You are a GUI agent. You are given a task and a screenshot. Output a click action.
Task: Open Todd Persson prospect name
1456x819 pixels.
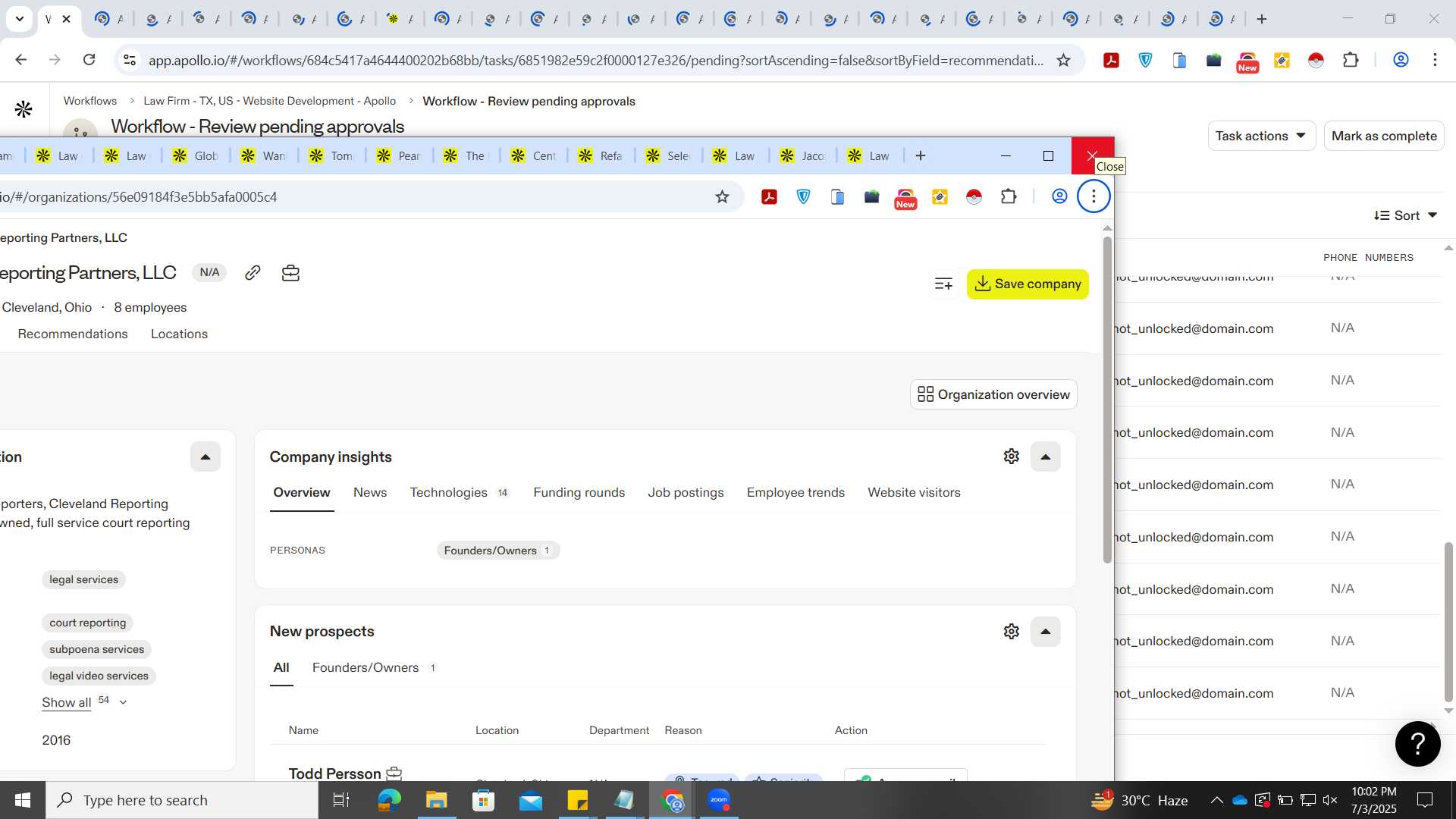(x=334, y=773)
